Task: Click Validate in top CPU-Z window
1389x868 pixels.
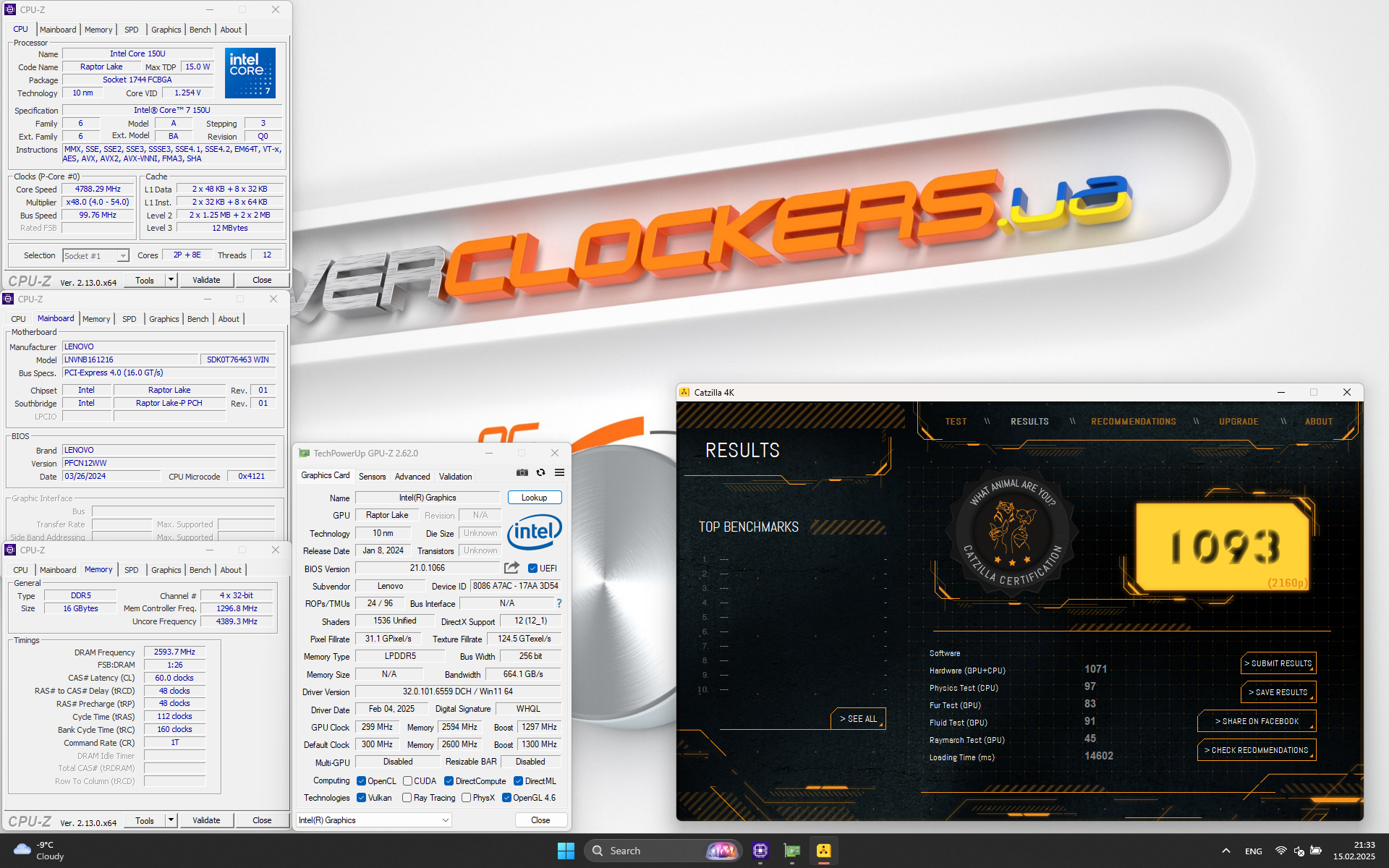Action: [206, 280]
